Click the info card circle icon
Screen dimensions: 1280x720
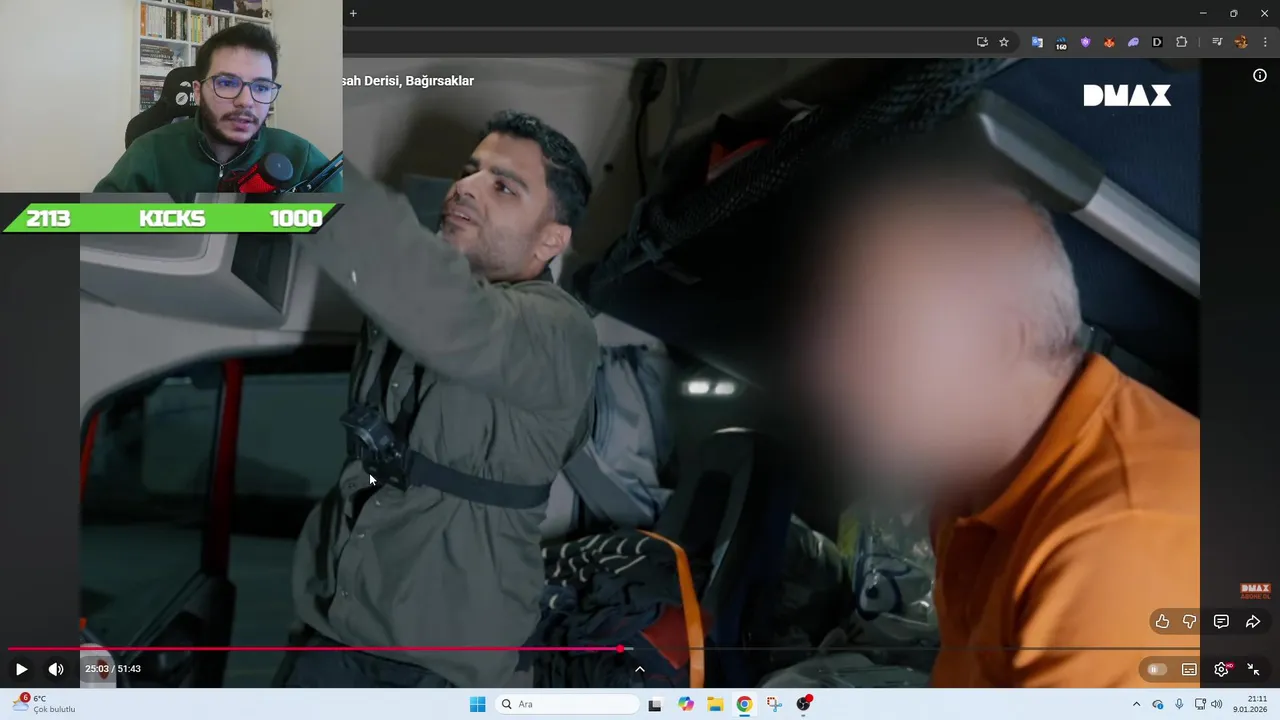[x=1260, y=76]
